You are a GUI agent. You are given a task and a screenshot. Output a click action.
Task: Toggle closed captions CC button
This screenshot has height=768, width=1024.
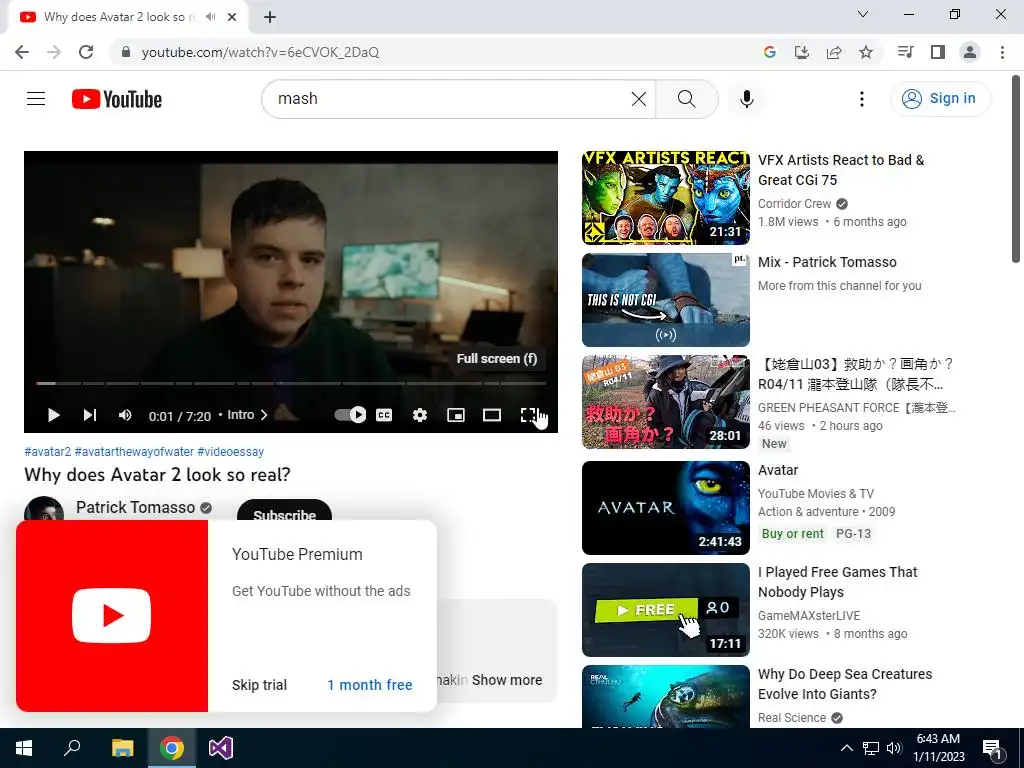point(384,415)
